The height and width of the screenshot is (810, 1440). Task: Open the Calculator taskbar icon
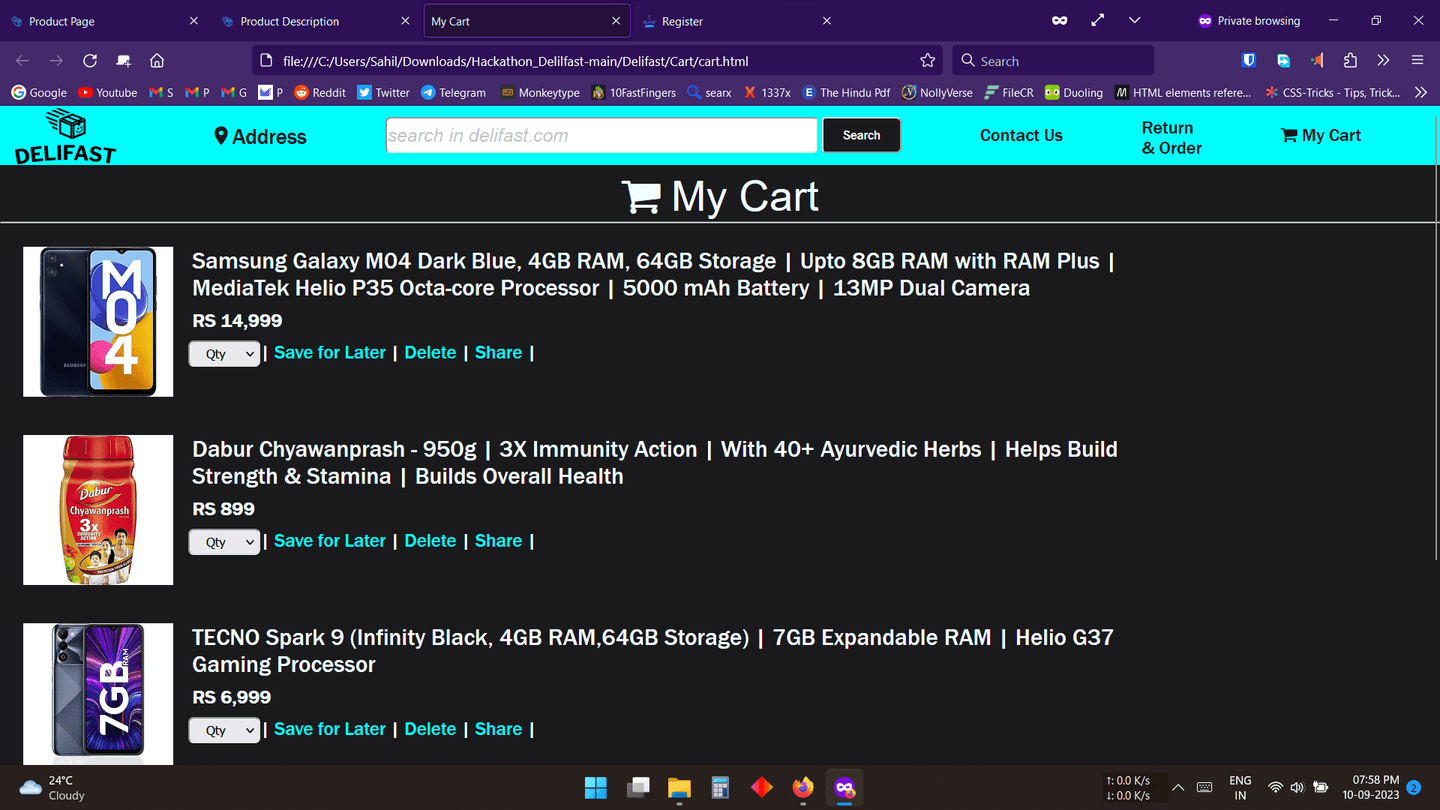(720, 788)
